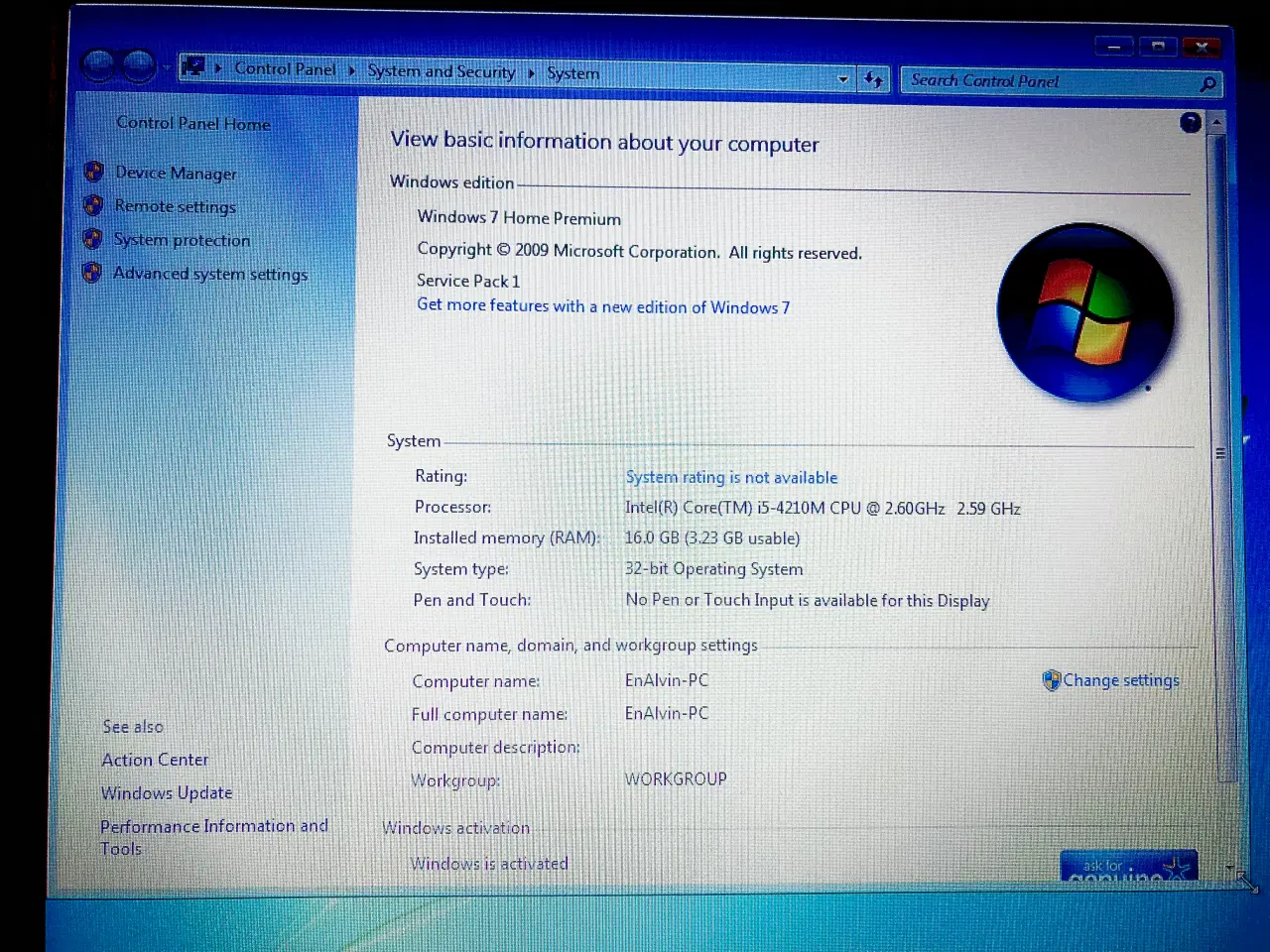This screenshot has height=952, width=1270.
Task: Click the vertical scrollbar up arrow
Action: tap(1216, 122)
